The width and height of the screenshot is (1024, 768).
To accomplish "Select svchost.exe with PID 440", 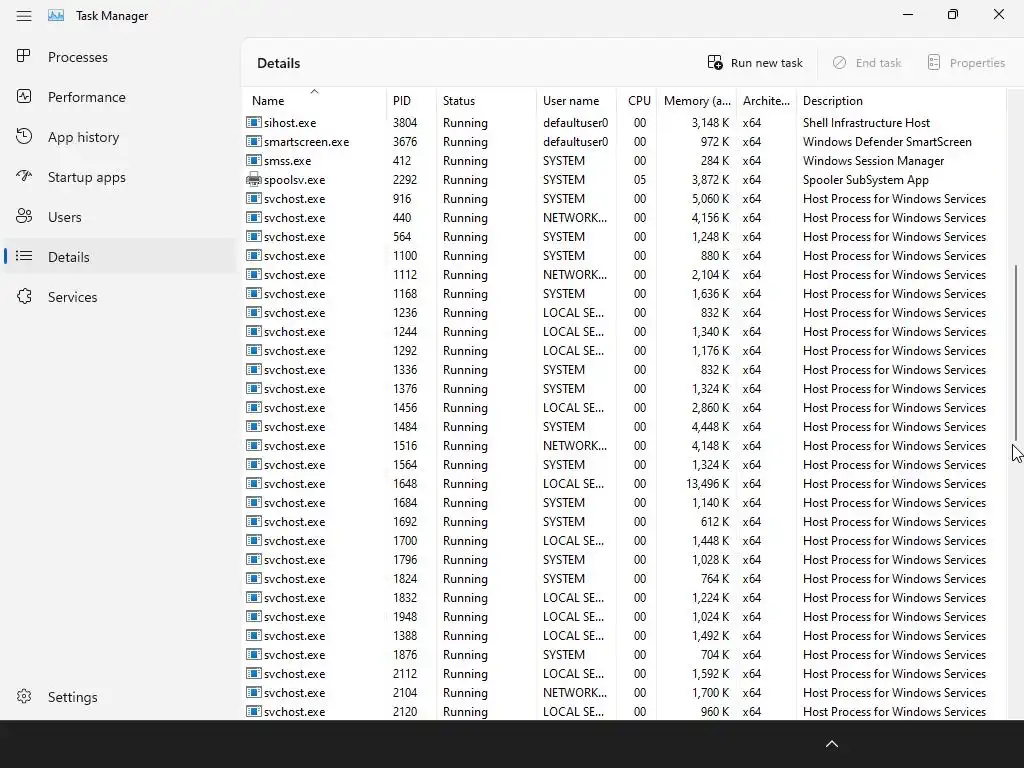I will click(x=624, y=217).
